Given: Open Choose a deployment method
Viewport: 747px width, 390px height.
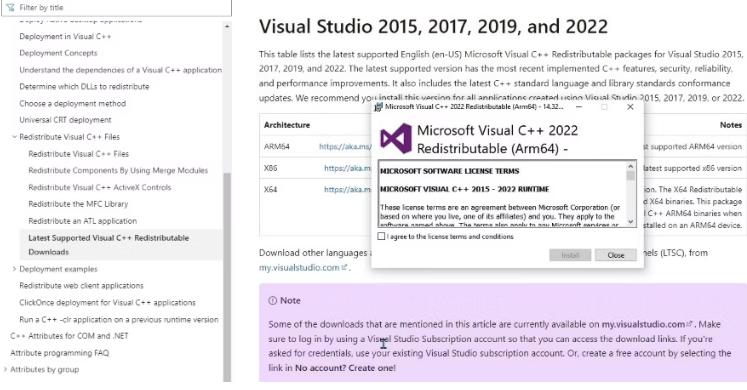Looking at the screenshot, I should tap(73, 103).
